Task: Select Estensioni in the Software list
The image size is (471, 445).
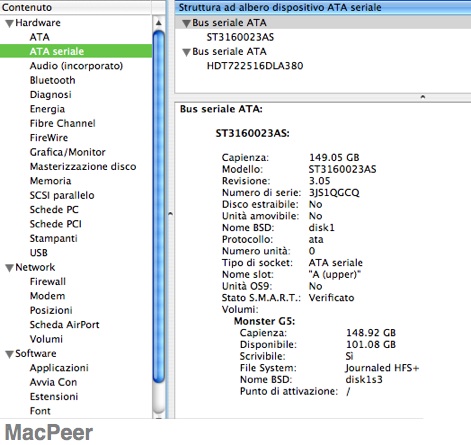Action: pos(54,396)
